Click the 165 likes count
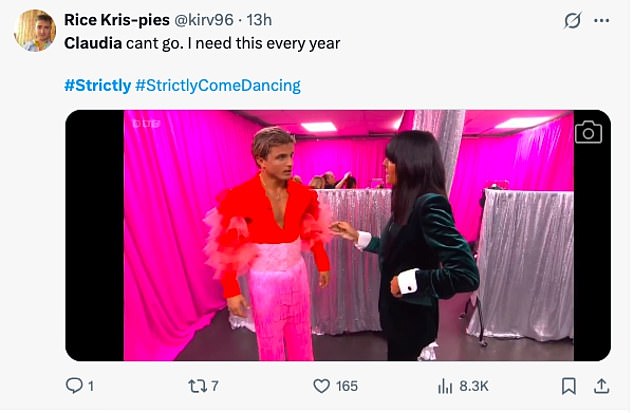 [x=345, y=386]
